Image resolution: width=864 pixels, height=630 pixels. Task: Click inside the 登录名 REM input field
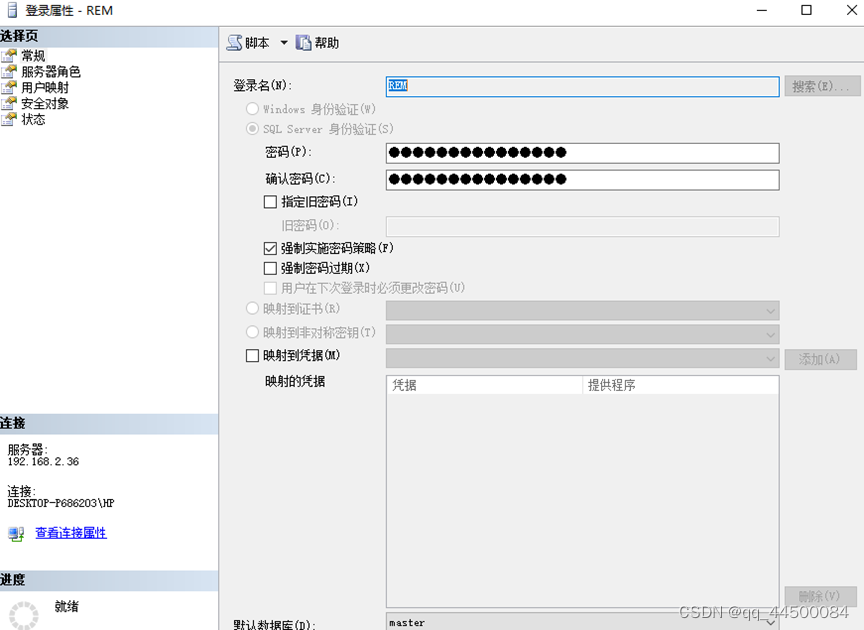point(580,87)
